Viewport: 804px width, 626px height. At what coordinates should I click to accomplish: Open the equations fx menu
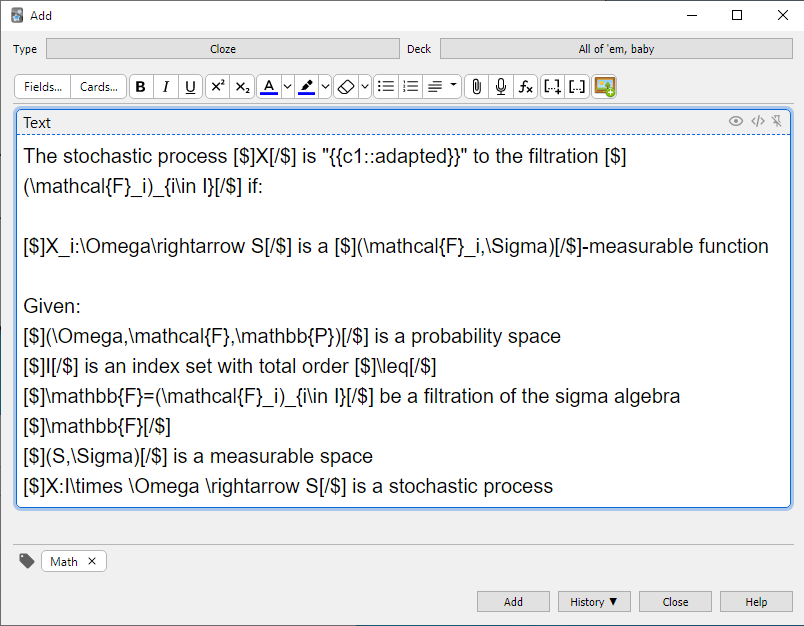[526, 87]
